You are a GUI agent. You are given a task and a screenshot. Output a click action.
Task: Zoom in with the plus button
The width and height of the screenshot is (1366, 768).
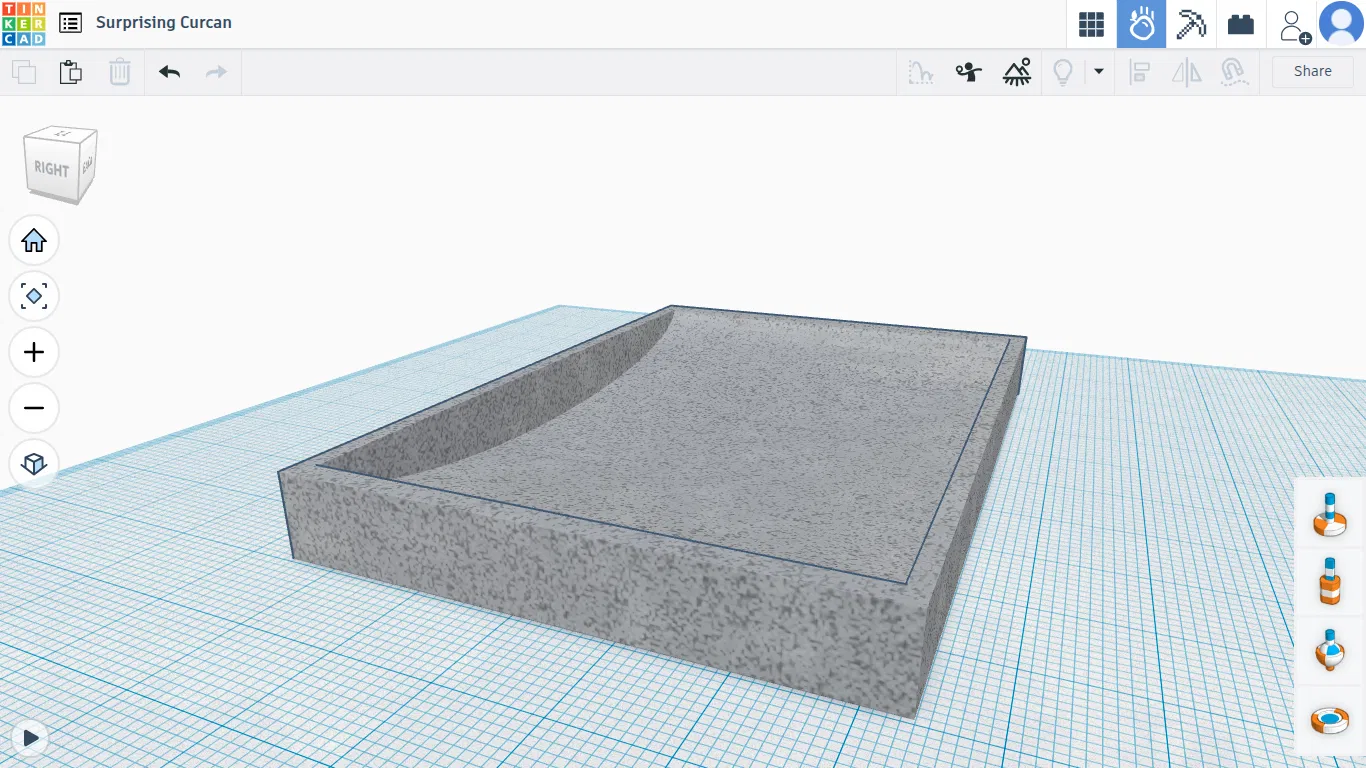[34, 352]
